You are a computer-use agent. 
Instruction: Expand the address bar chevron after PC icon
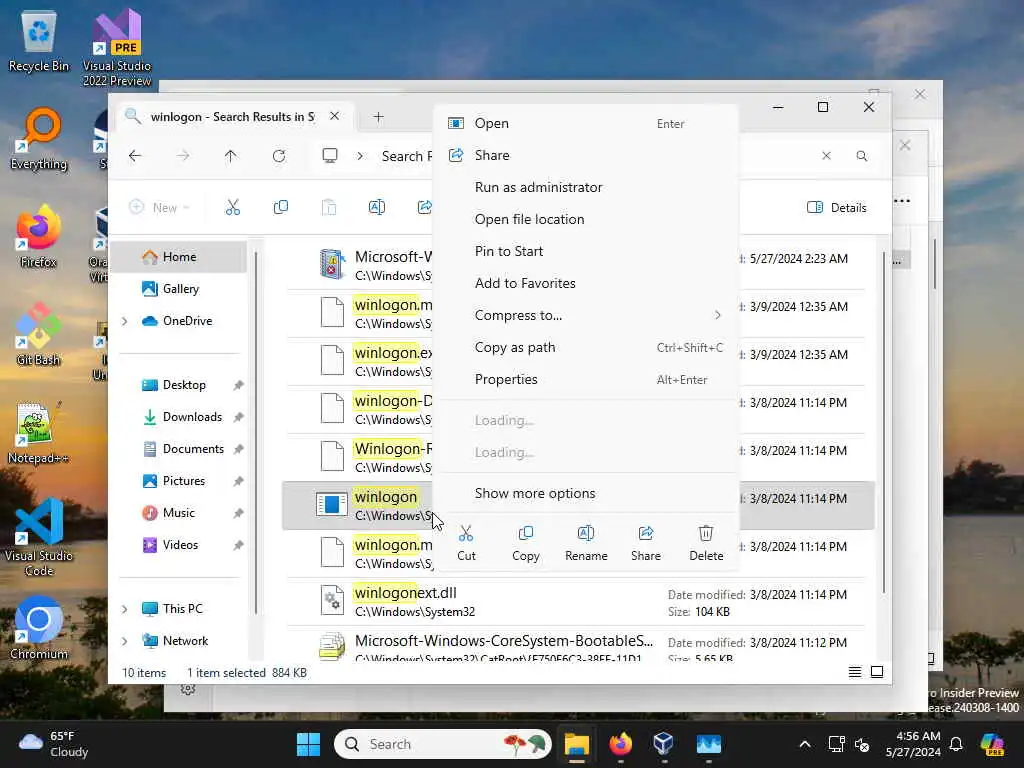click(x=360, y=156)
